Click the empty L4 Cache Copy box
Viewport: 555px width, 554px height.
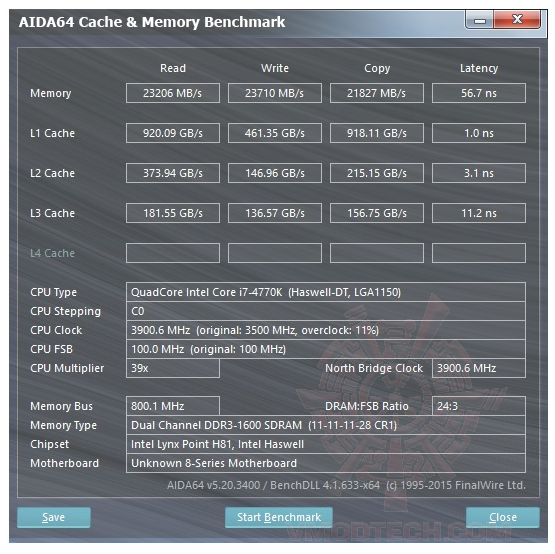pyautogui.click(x=377, y=253)
